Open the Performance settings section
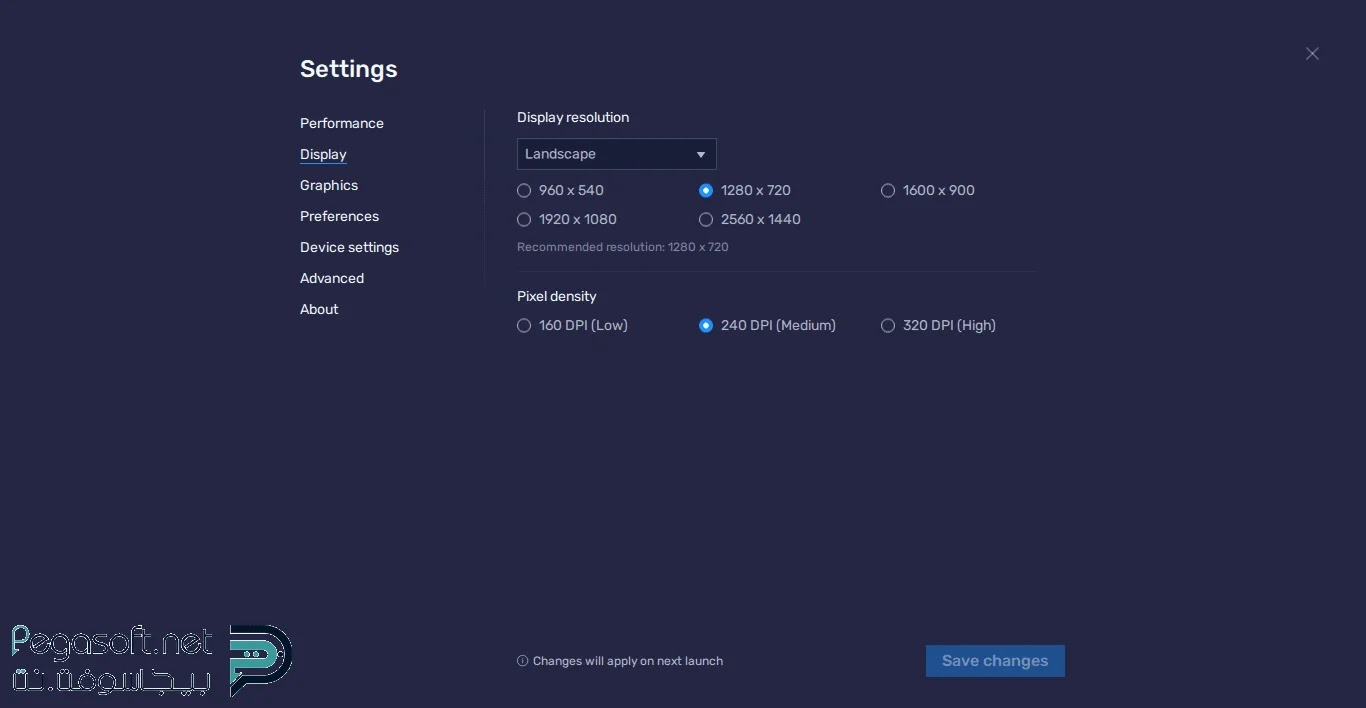 pyautogui.click(x=342, y=124)
